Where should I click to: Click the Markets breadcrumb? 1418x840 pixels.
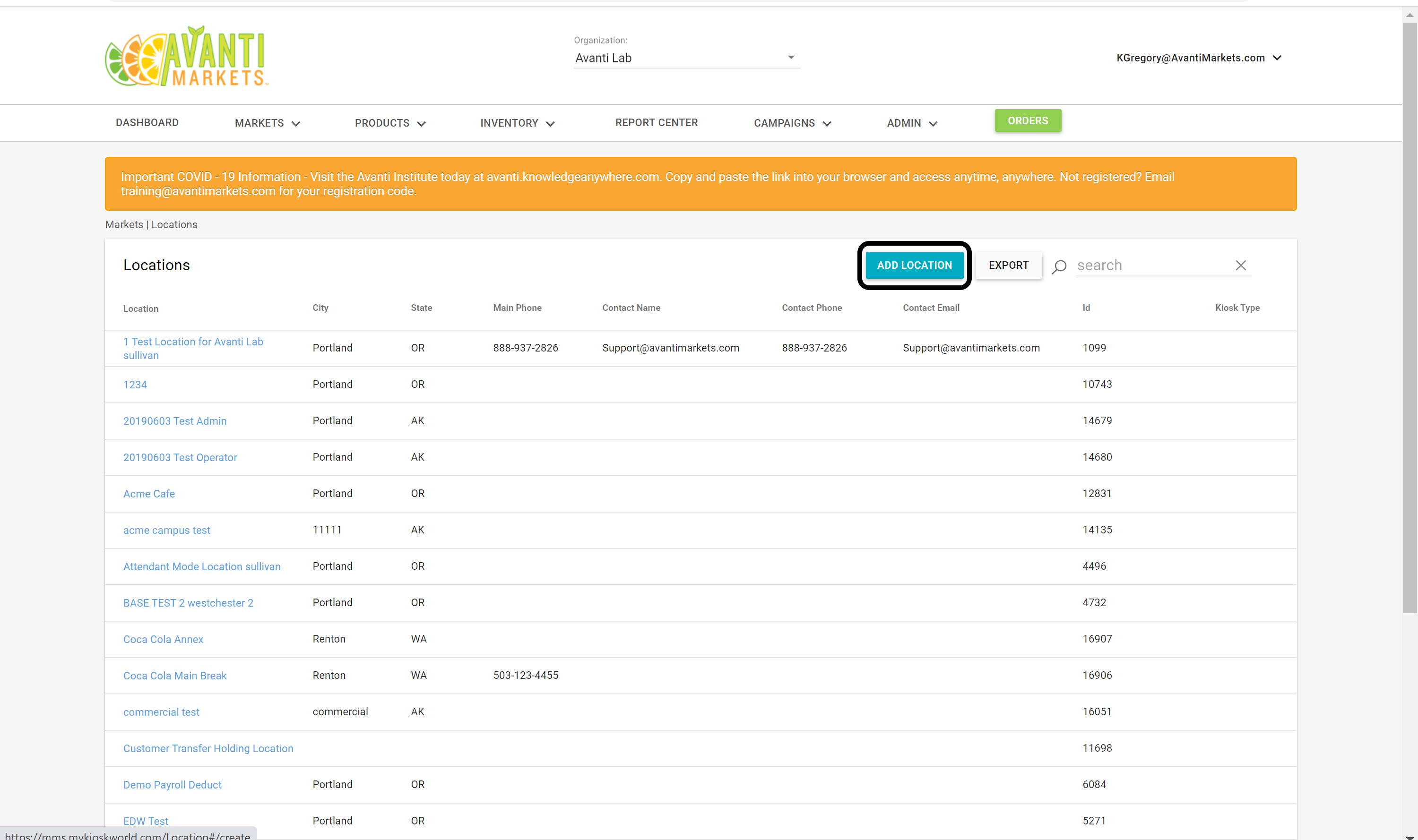(x=124, y=225)
